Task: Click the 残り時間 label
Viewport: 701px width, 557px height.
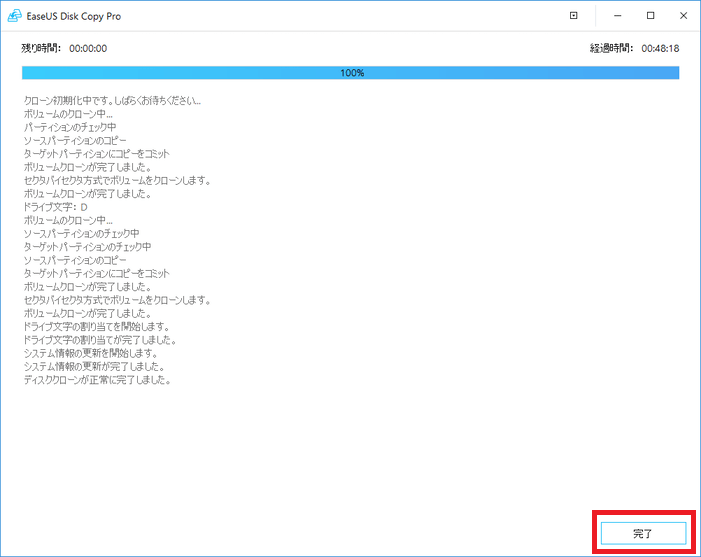Action: pos(41,48)
